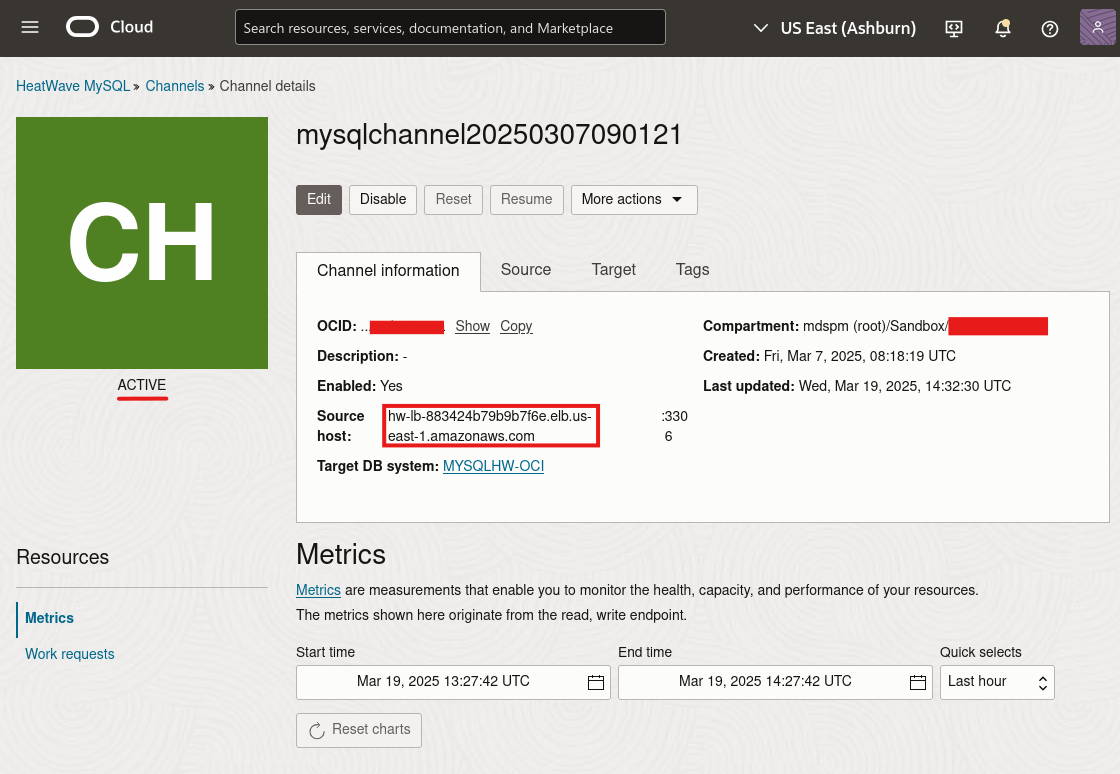Open the MYSQLHW-OCI target DB system link
Image resolution: width=1120 pixels, height=774 pixels.
coord(493,466)
